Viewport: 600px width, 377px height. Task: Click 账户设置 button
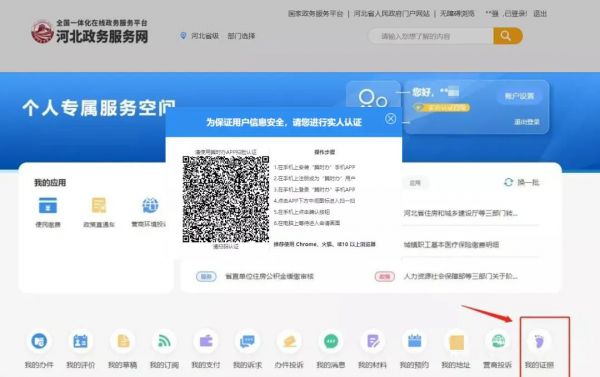pos(519,96)
